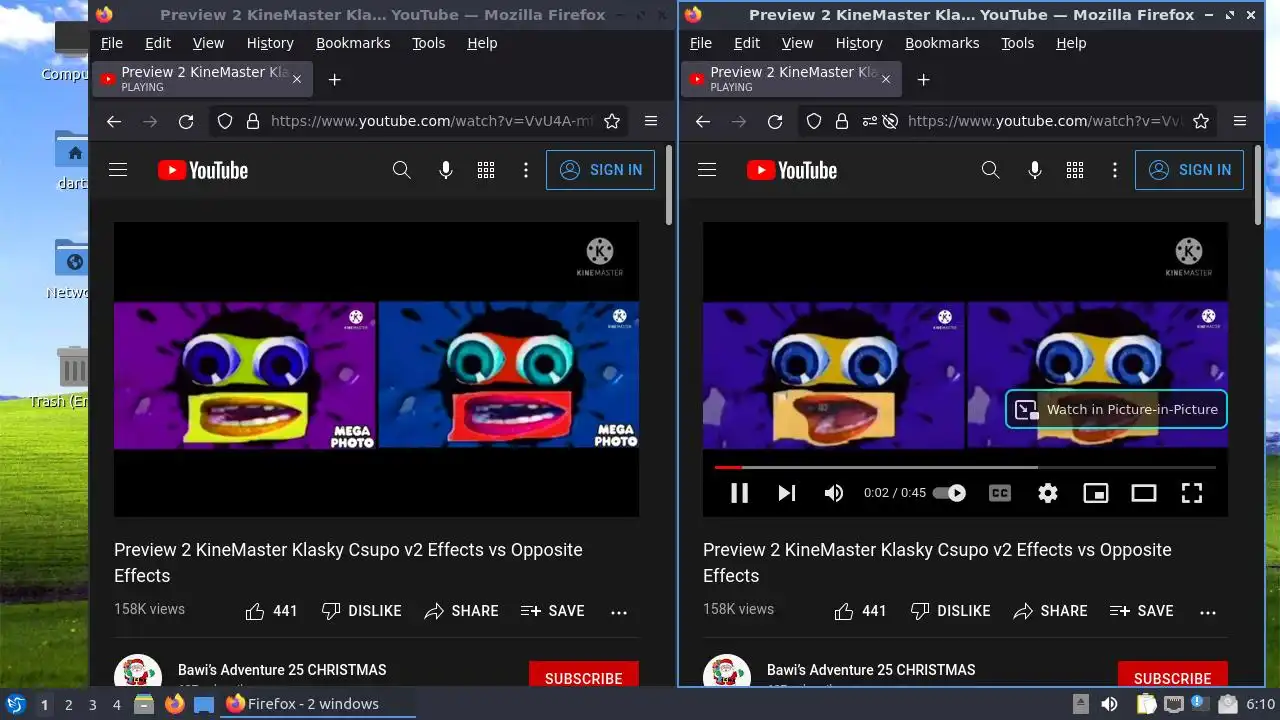This screenshot has width=1280, height=720.
Task: Save video to playlist in right window
Action: click(x=1141, y=611)
